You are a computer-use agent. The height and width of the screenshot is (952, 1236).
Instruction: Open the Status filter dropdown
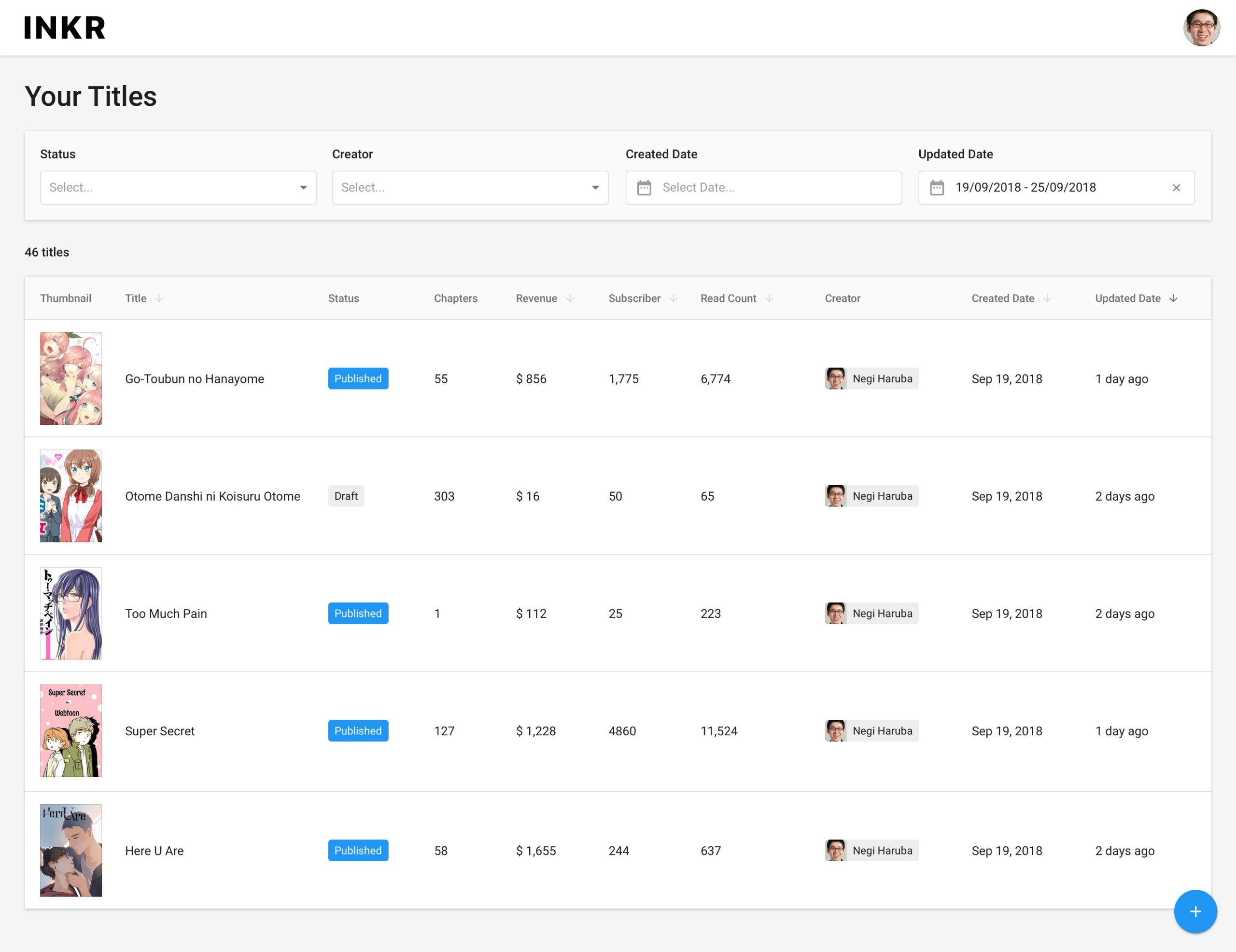point(178,187)
